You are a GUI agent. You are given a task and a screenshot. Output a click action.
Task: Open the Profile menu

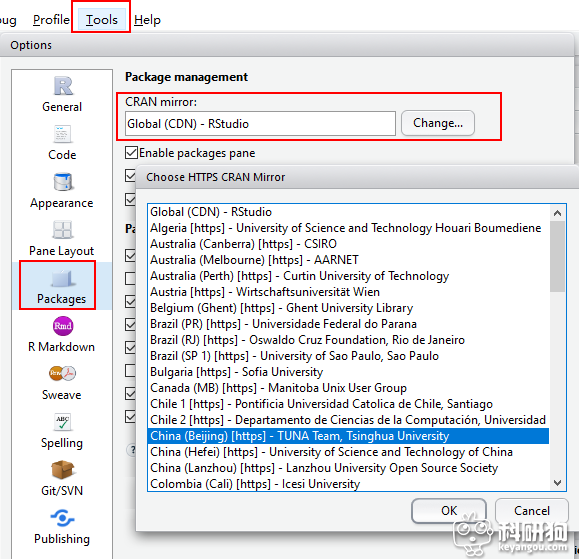coord(51,20)
